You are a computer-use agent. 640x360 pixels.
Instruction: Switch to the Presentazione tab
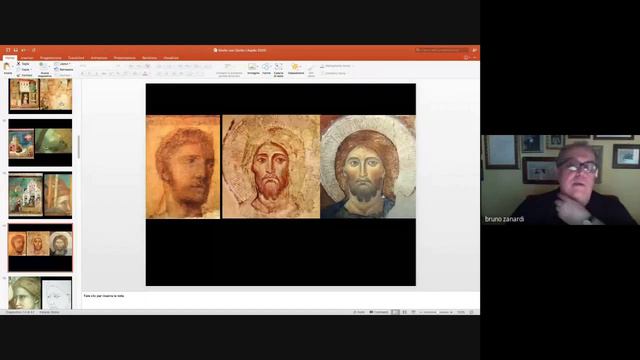(125, 58)
